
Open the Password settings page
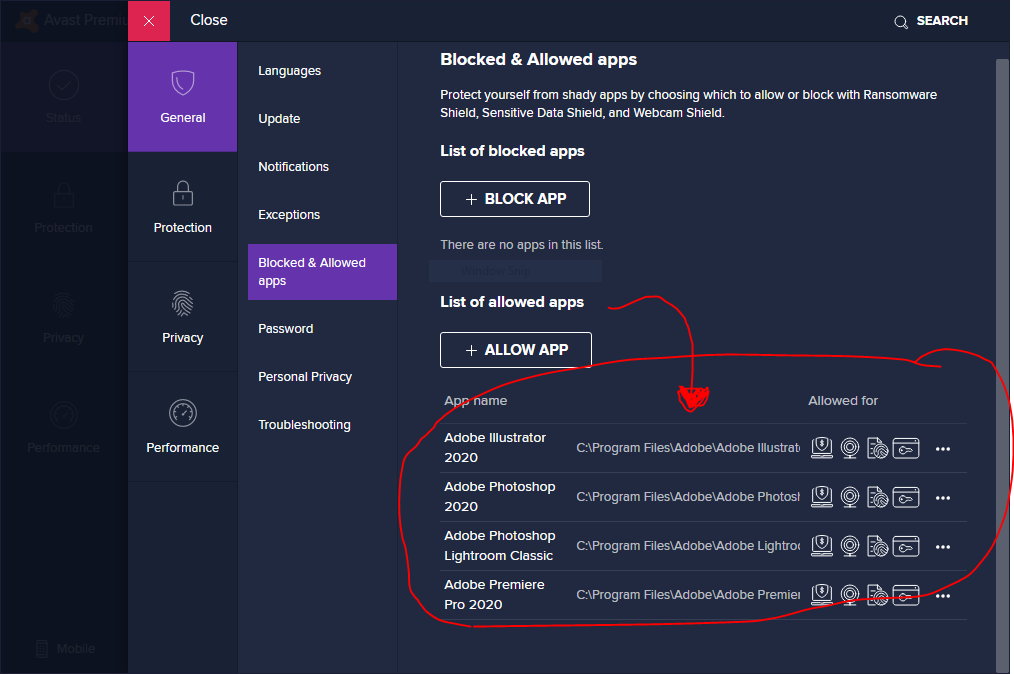286,329
